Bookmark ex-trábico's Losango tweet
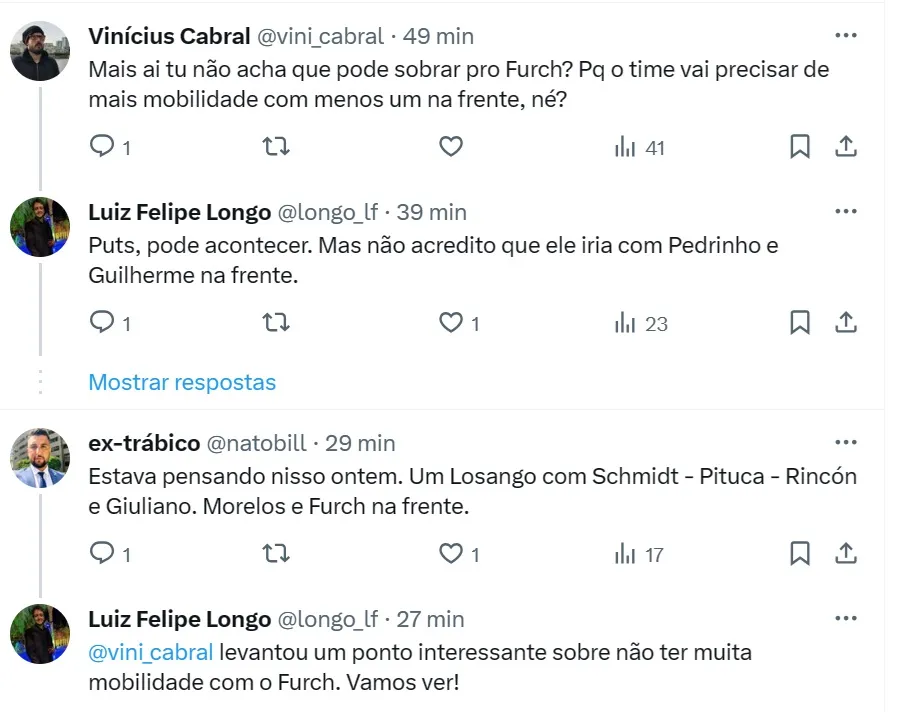The width and height of the screenshot is (910, 712). [x=800, y=553]
